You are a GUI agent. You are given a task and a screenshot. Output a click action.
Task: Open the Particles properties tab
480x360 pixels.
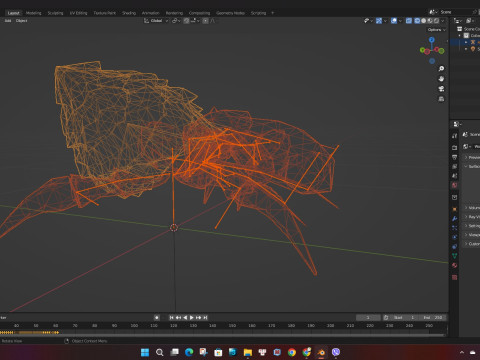[x=454, y=228]
